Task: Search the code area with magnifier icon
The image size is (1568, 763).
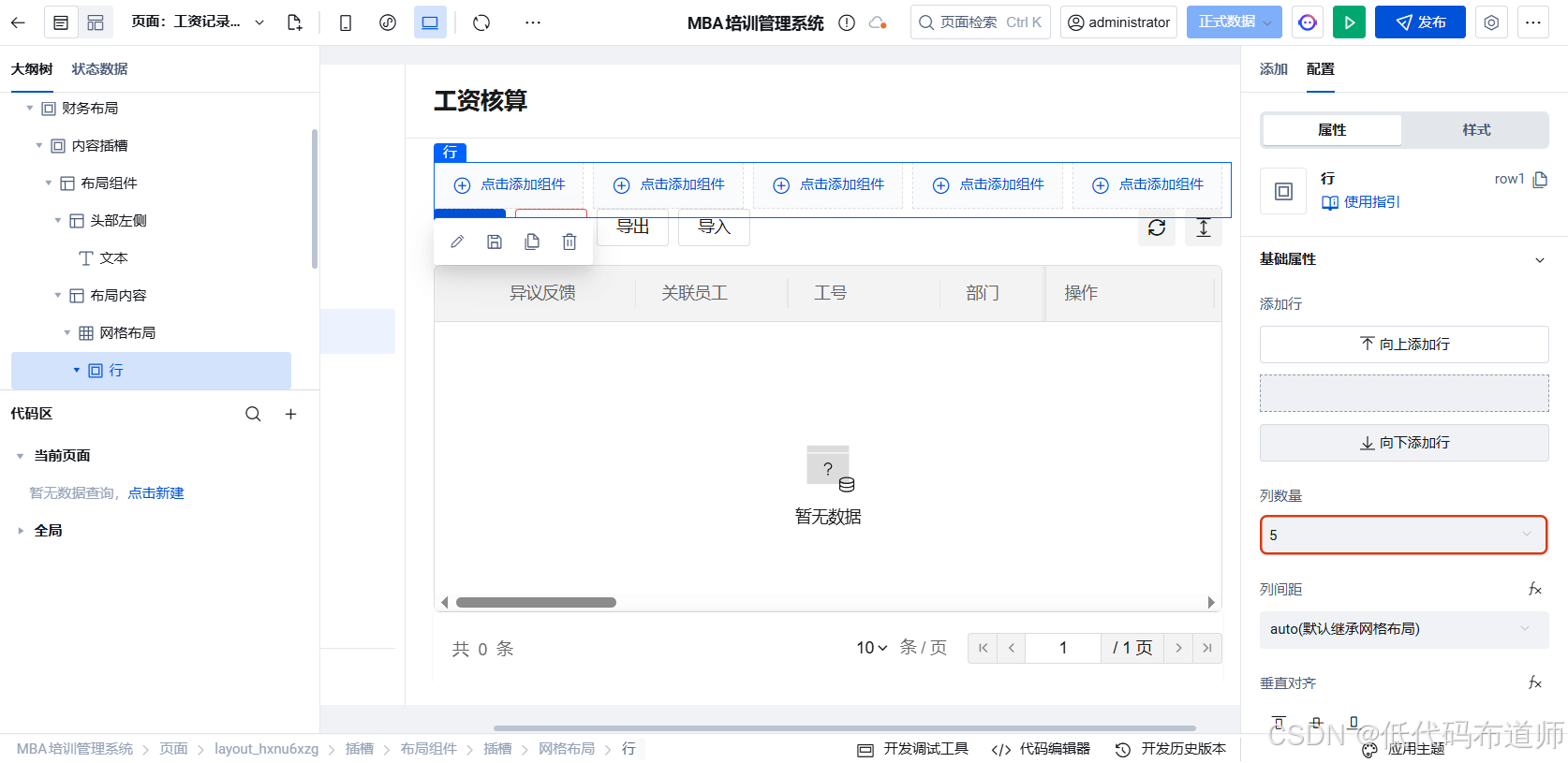Action: pyautogui.click(x=253, y=414)
